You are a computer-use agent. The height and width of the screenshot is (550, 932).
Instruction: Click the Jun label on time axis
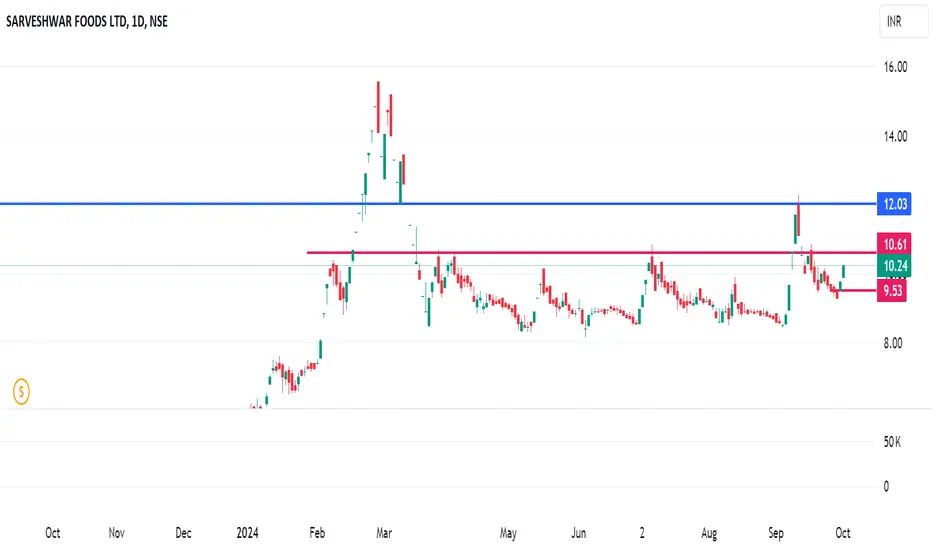click(x=578, y=533)
